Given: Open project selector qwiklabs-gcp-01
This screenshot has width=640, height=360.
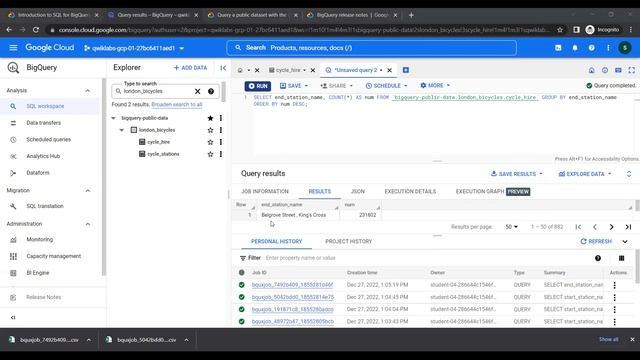Looking at the screenshot, I should click(134, 48).
